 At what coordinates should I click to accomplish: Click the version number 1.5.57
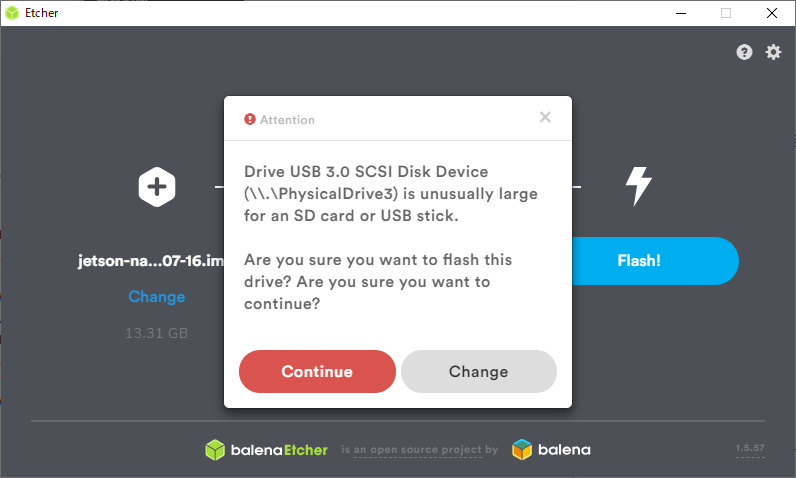[750, 448]
